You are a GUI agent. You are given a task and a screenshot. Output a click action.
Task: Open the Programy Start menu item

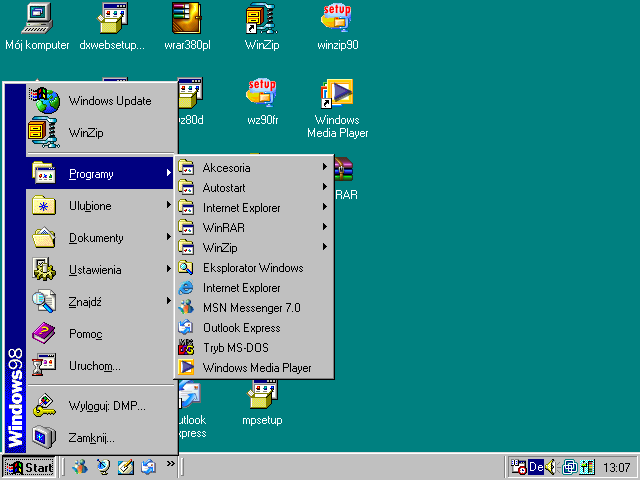pos(100,174)
